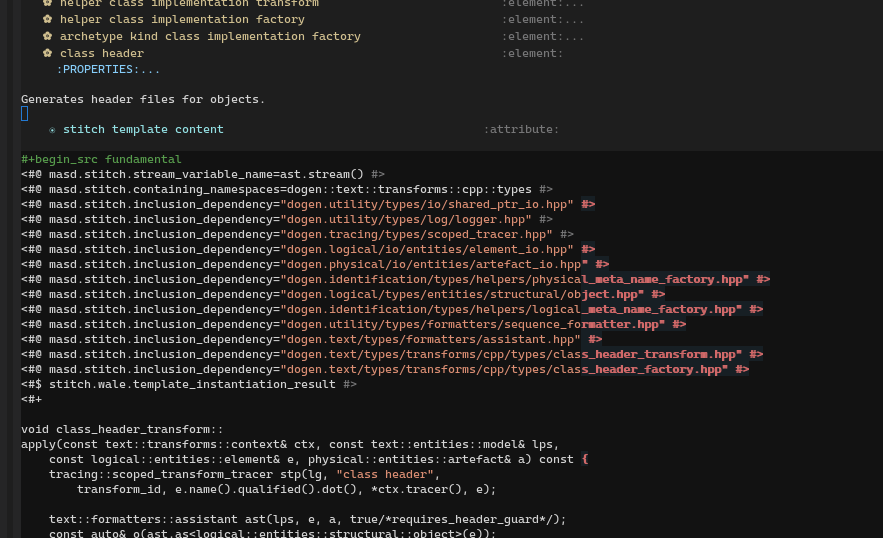Click the 'scoped_tracer.hpp' include path
This screenshot has width=883, height=538.
[417, 234]
